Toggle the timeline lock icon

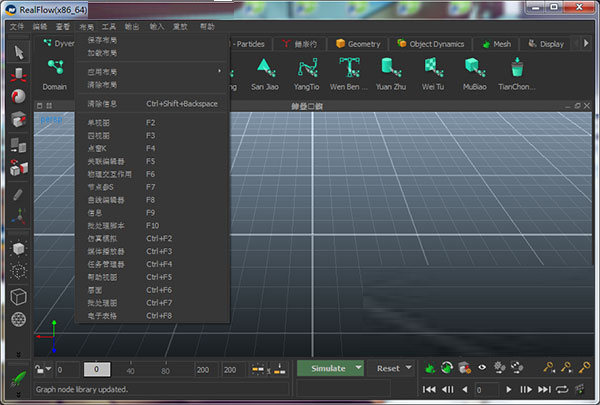click(x=39, y=369)
